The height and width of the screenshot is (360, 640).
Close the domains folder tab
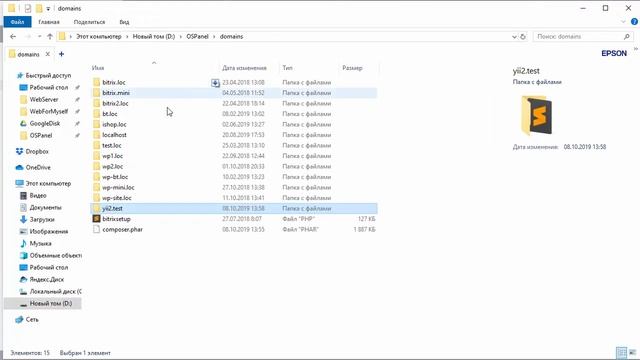point(48,54)
